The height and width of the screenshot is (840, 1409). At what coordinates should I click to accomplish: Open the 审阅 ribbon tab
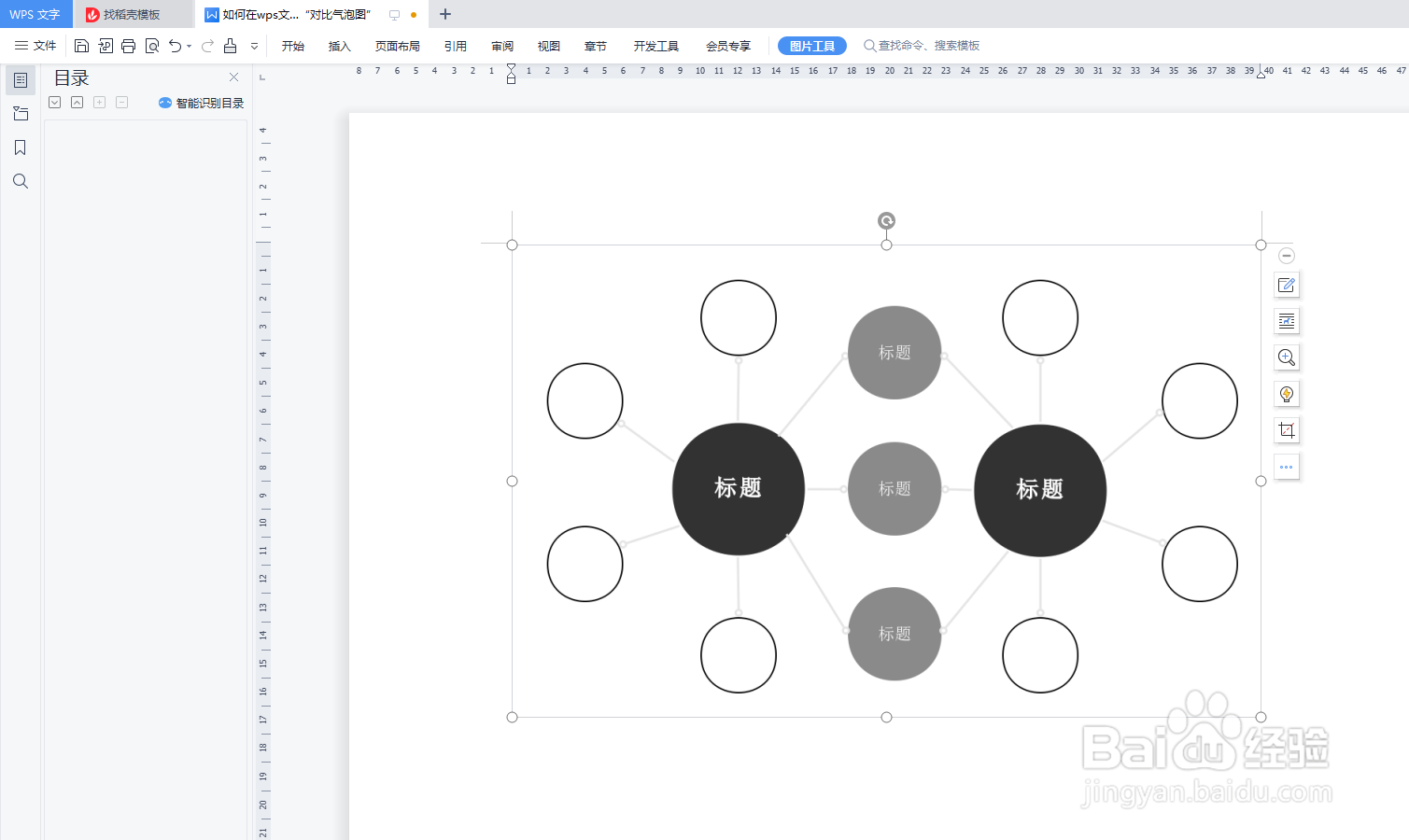point(502,46)
